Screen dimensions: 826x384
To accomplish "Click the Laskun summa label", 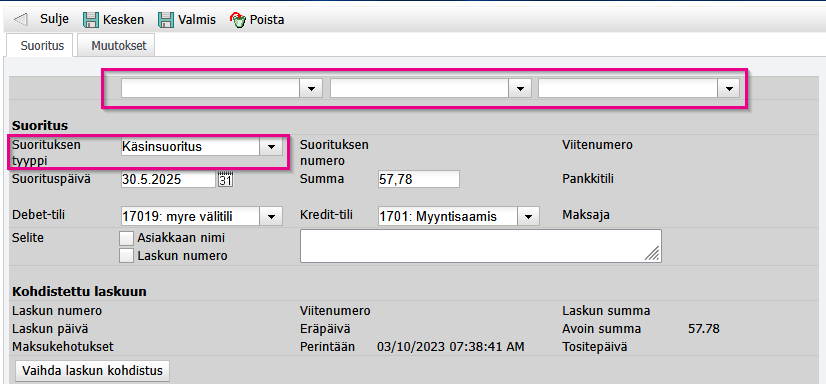I will 606,311.
